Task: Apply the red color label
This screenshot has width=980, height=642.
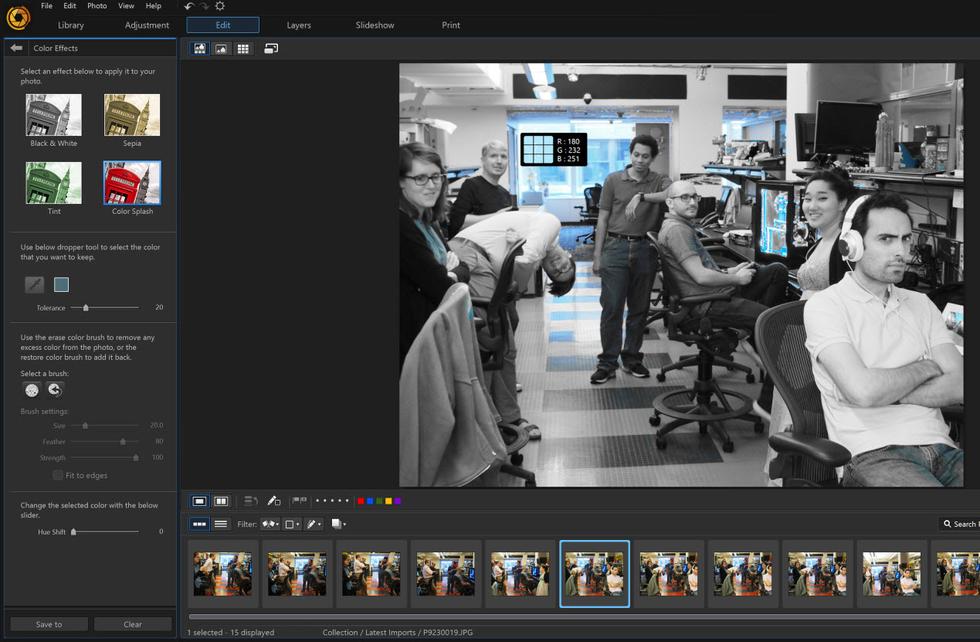Action: pos(361,501)
